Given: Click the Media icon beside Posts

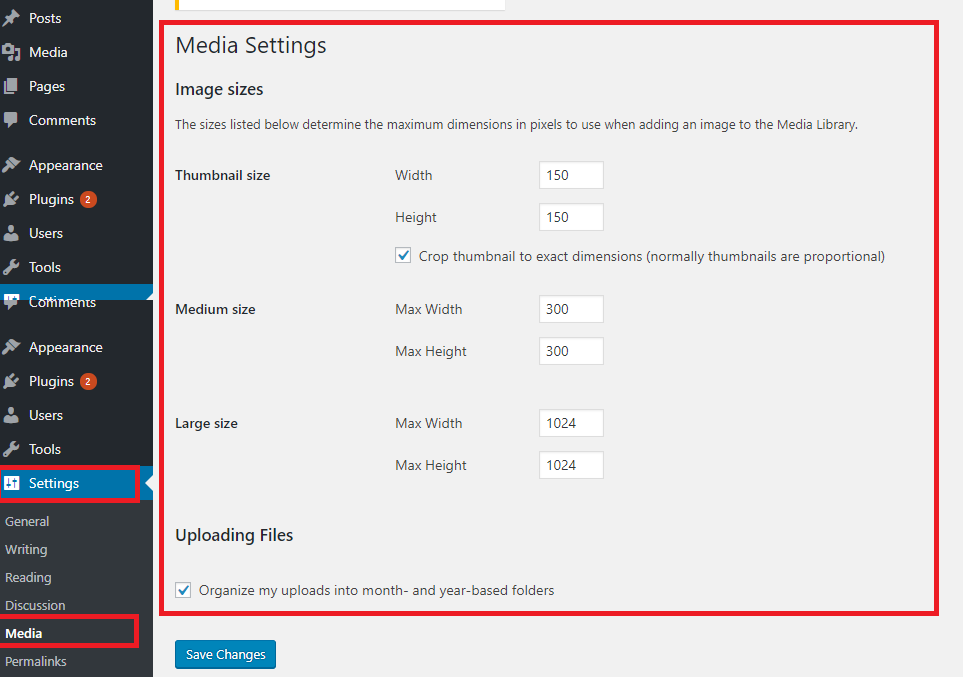Looking at the screenshot, I should [x=11, y=52].
